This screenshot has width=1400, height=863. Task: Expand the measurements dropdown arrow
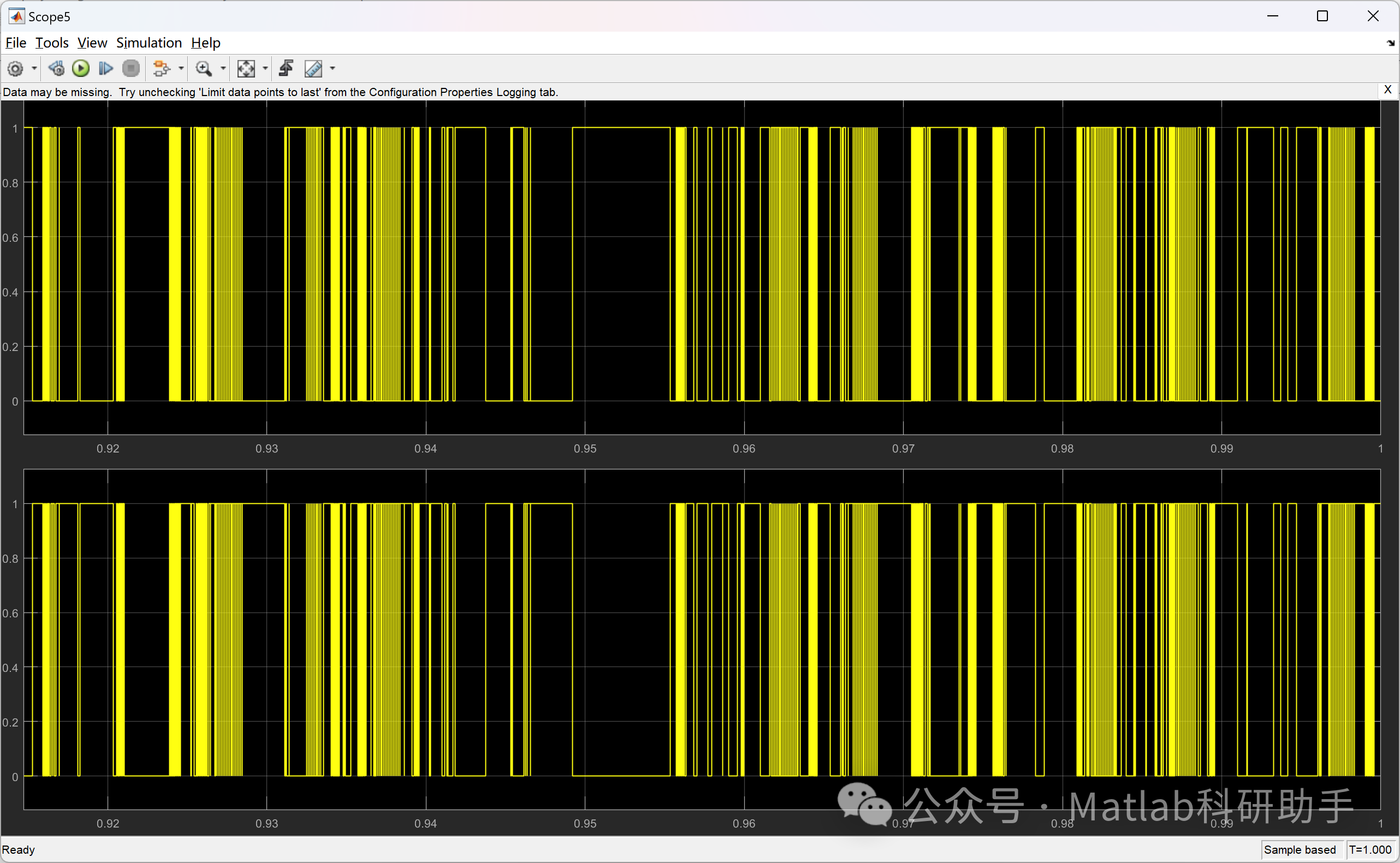click(333, 68)
